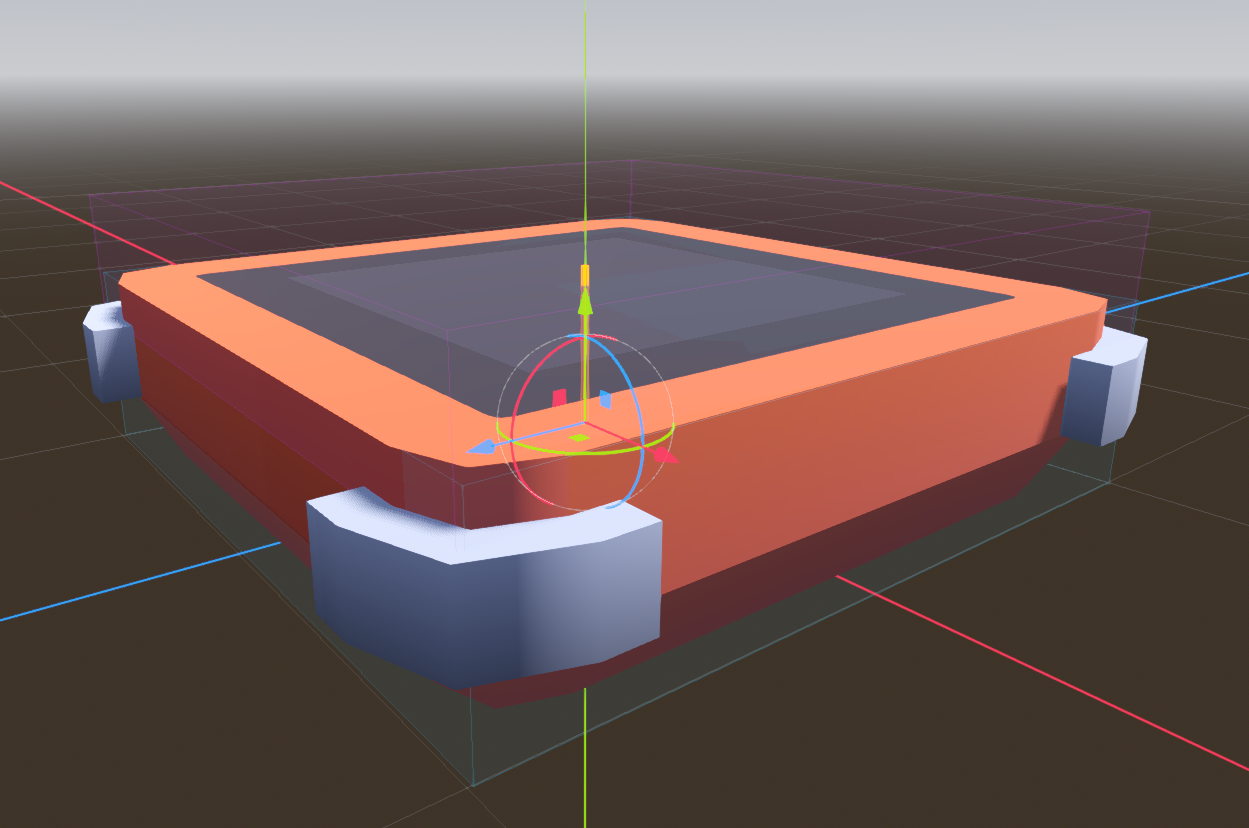Grab the red X-axis arrow handle
The height and width of the screenshot is (828, 1249).
[664, 456]
